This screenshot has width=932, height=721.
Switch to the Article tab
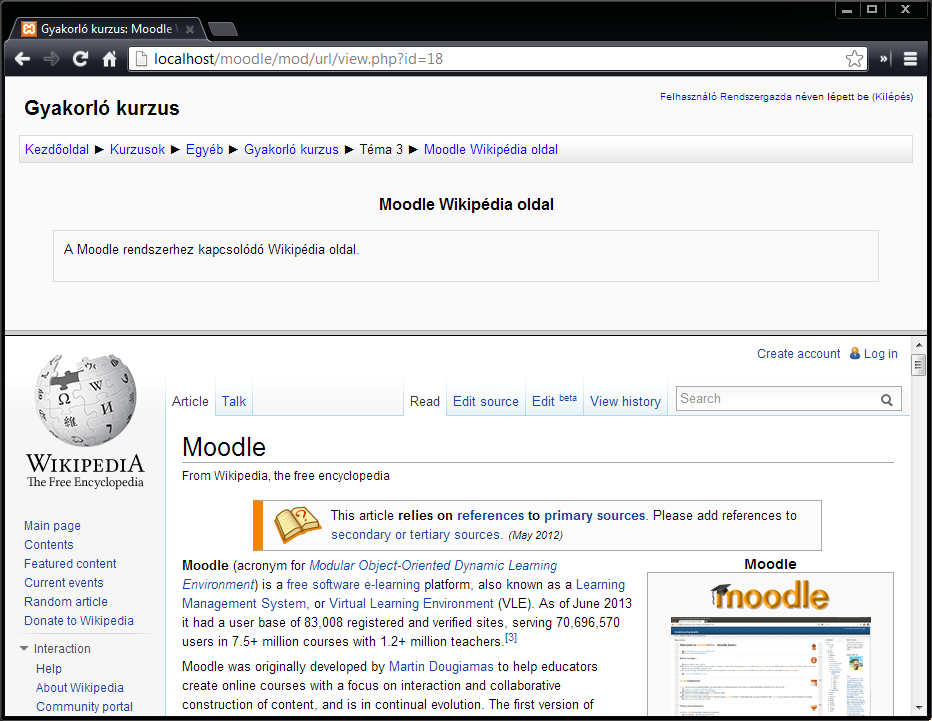pyautogui.click(x=190, y=401)
